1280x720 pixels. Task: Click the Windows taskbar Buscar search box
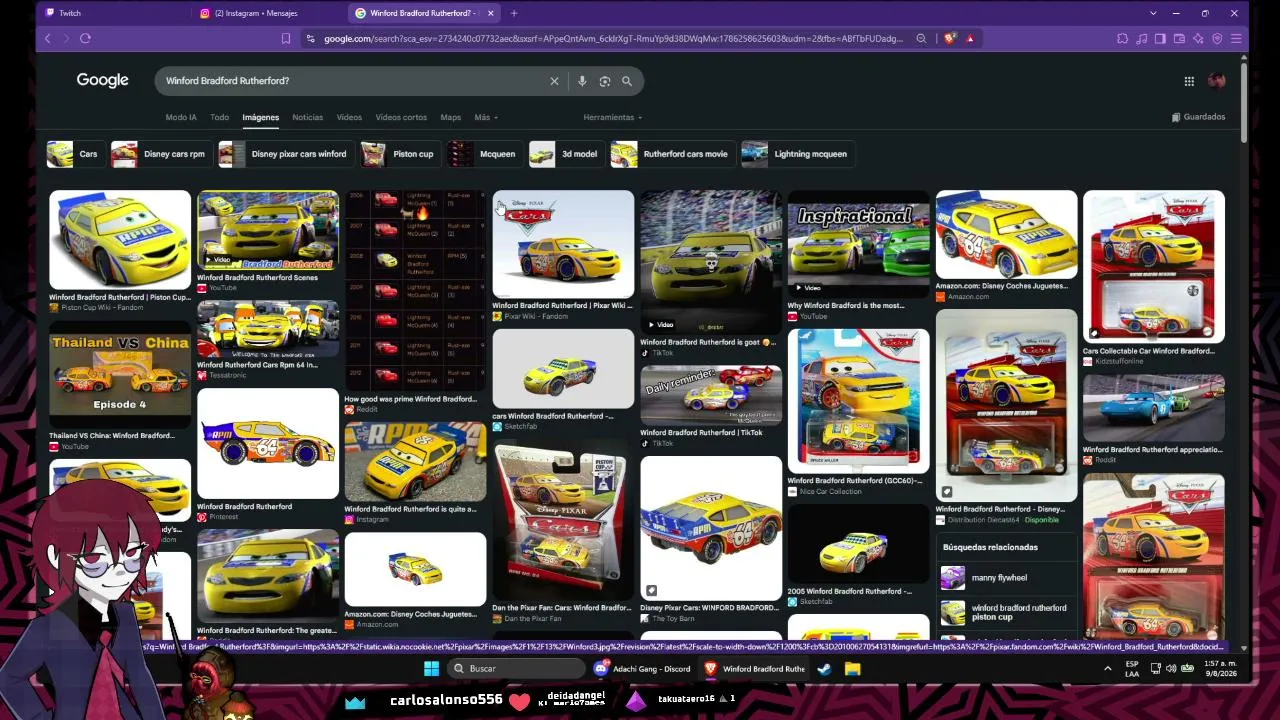(516, 668)
